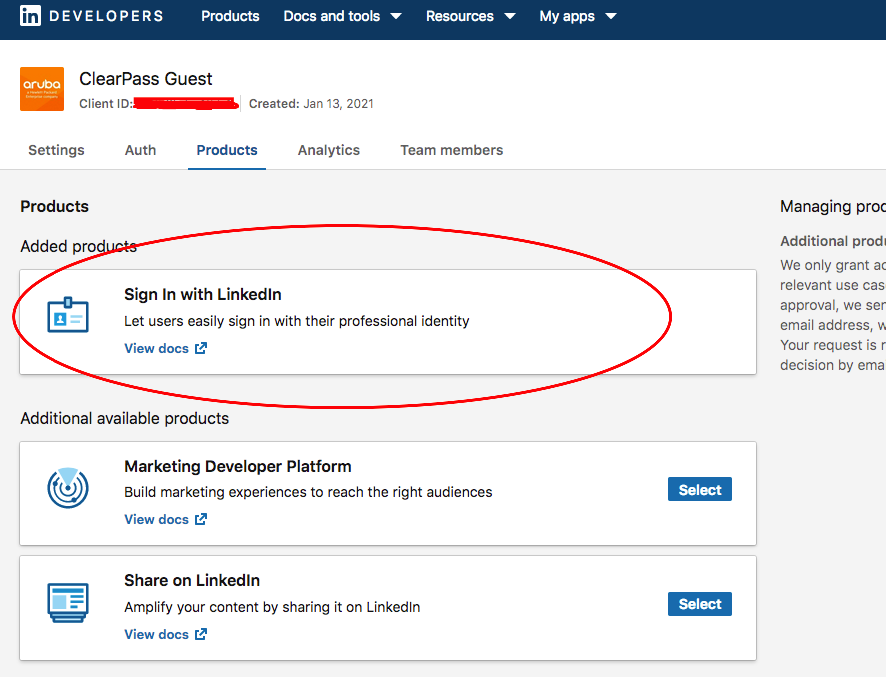Select the Share on LinkedIn product

pyautogui.click(x=700, y=604)
